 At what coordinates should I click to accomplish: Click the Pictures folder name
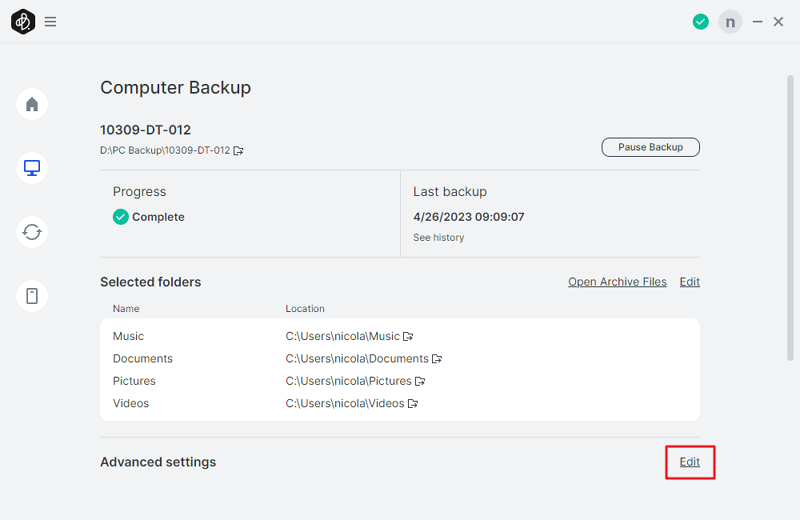click(x=134, y=381)
